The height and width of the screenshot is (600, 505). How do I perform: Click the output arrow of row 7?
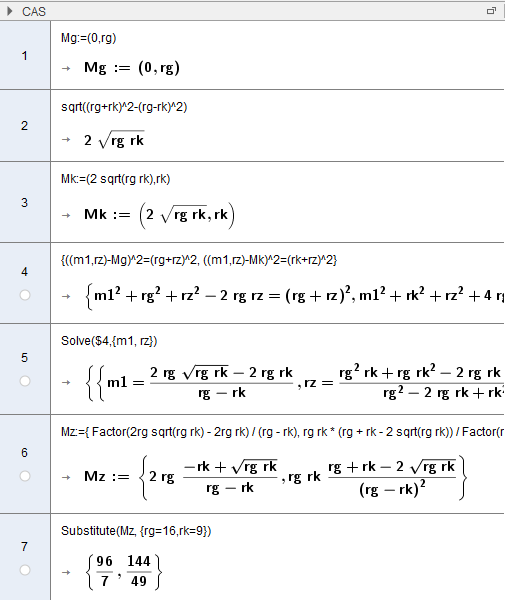[66, 572]
